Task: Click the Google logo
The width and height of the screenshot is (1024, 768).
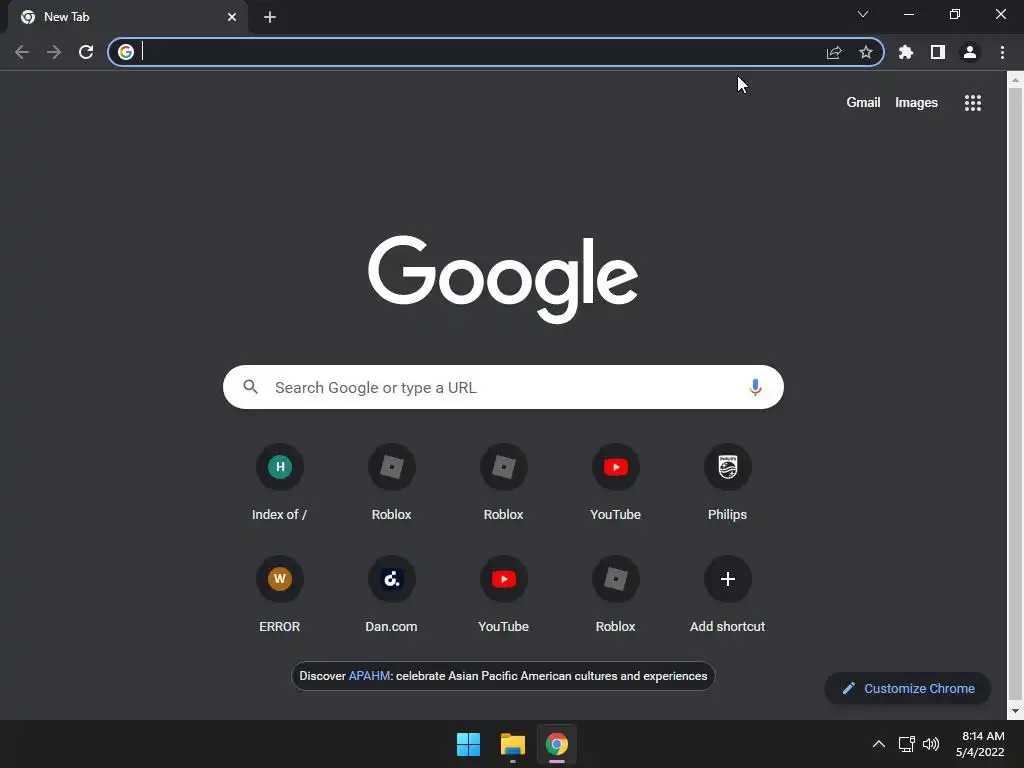Action: click(503, 279)
